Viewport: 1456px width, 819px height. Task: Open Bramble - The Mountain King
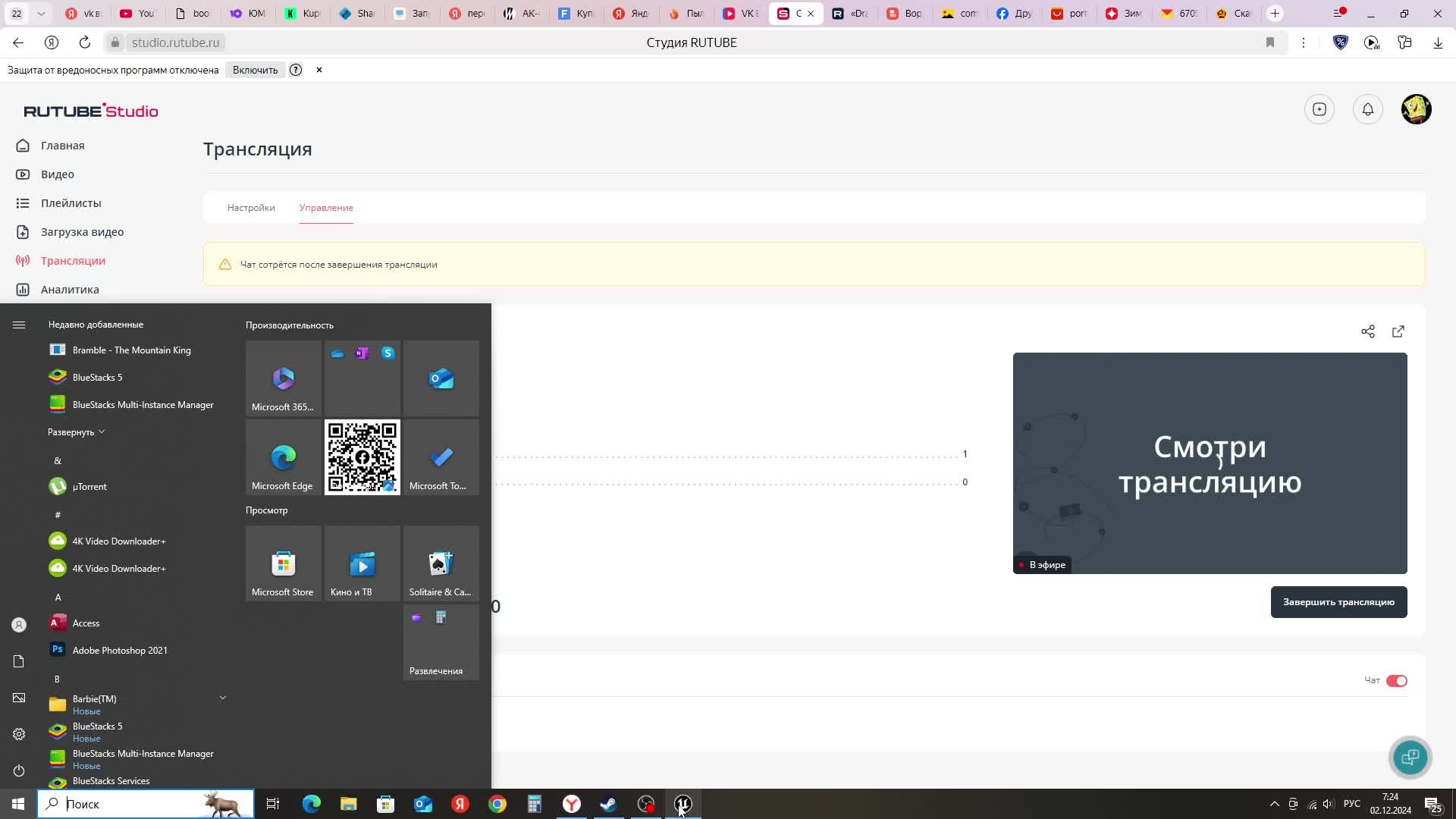[x=131, y=350]
